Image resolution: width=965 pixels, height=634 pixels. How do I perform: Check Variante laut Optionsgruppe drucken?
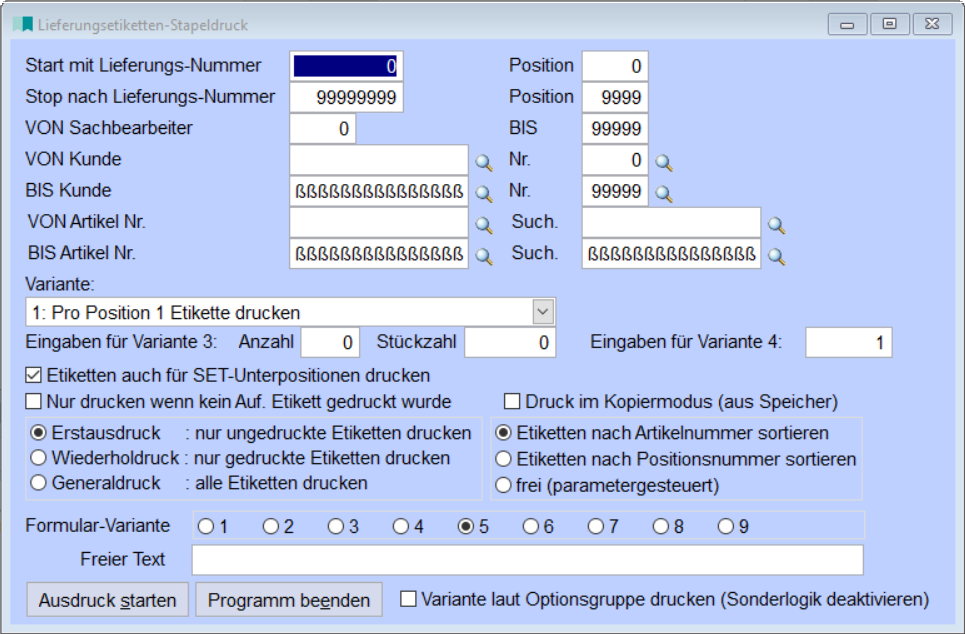(408, 600)
